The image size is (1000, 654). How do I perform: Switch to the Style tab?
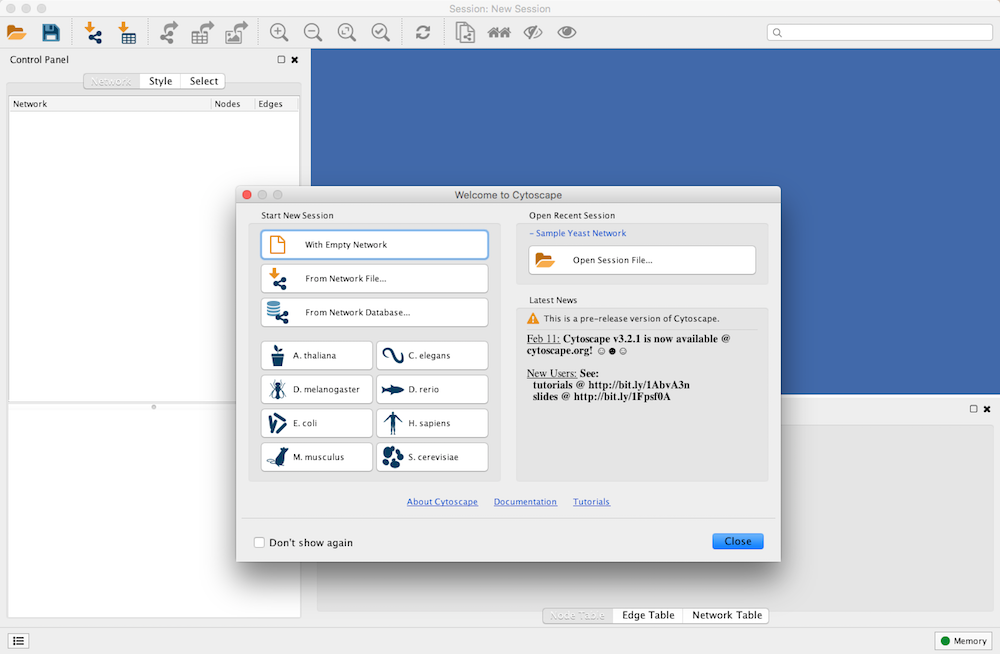[160, 81]
